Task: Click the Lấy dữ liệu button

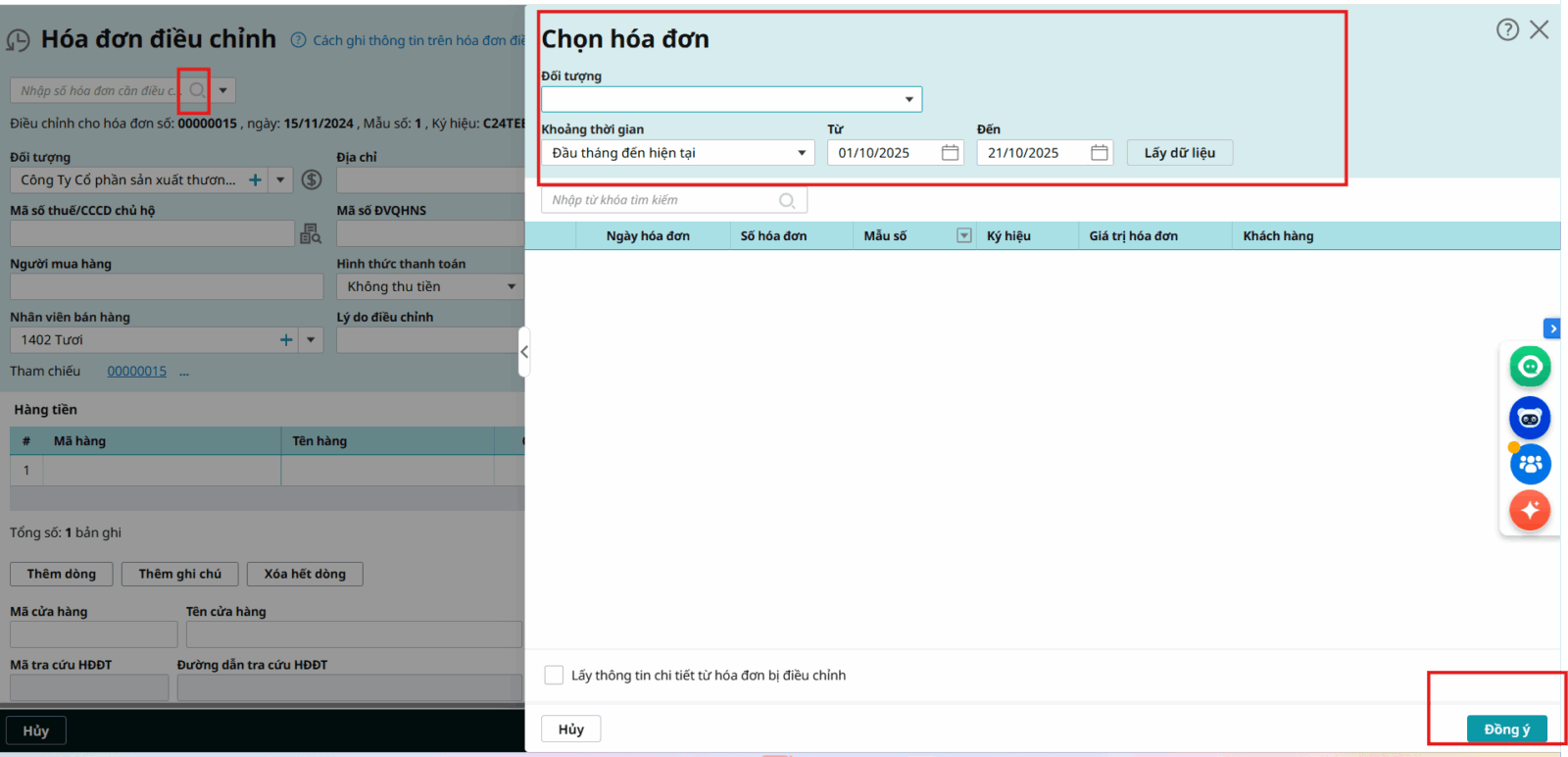Action: [1179, 153]
